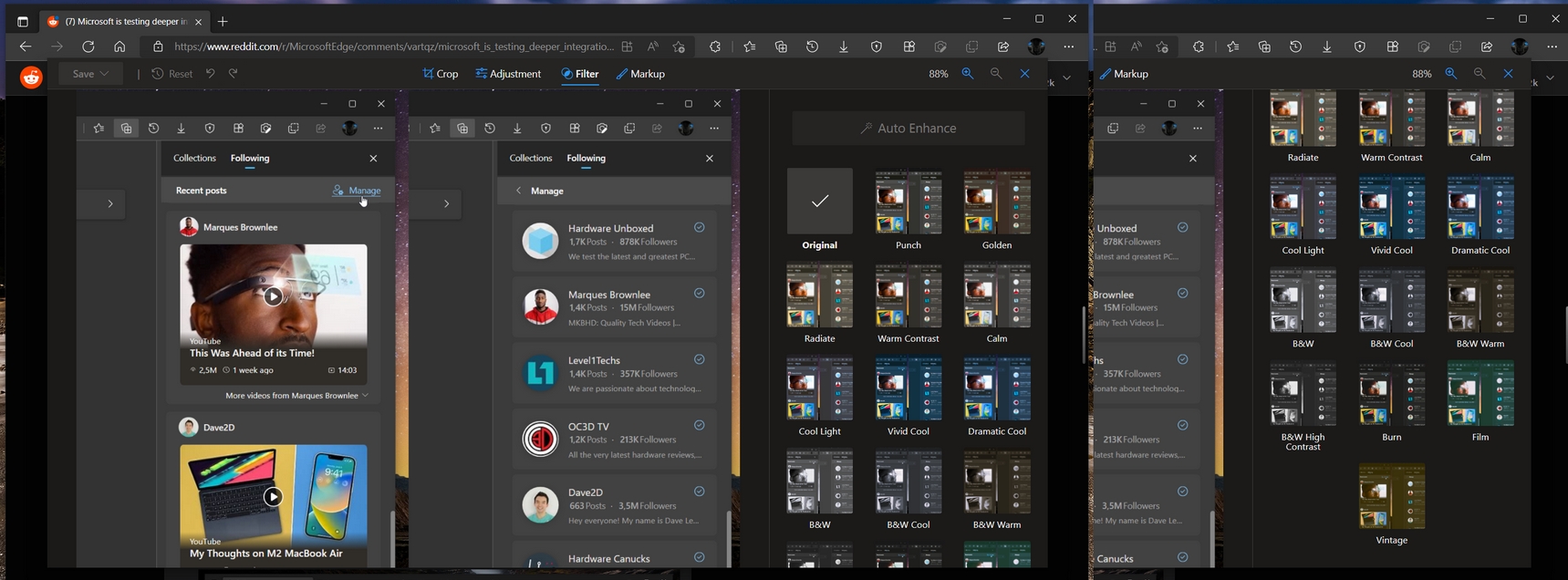The width and height of the screenshot is (1568, 580).
Task: Apply Vintage filter in right window
Action: [1392, 504]
